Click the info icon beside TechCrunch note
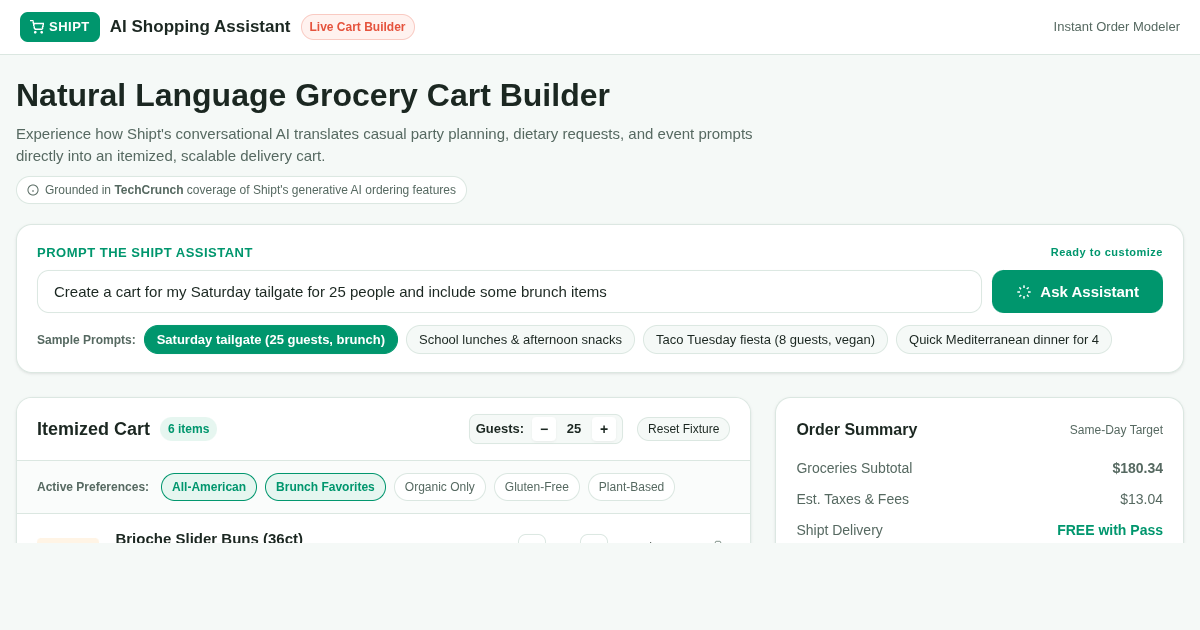Screen dimensions: 1200x630 [33, 190]
